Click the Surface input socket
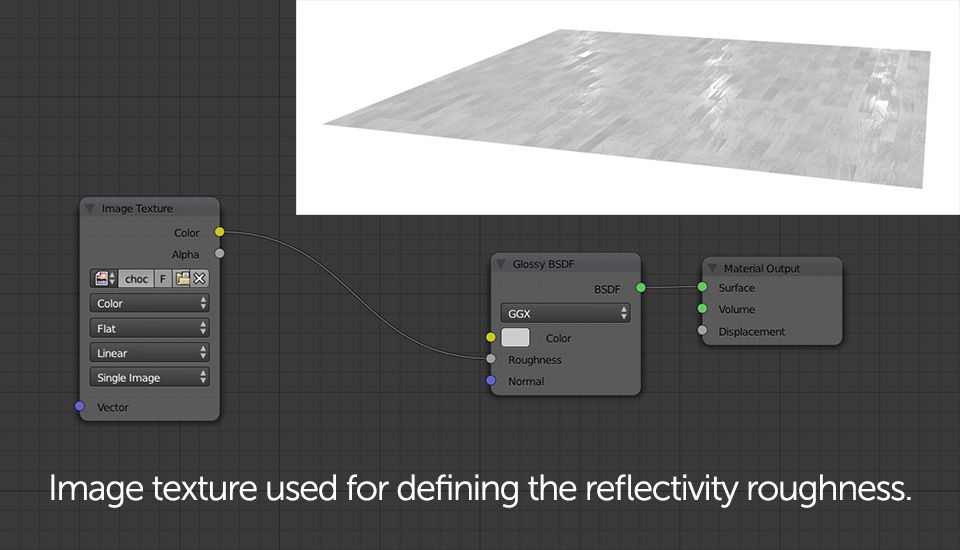The height and width of the screenshot is (550, 960). [x=702, y=287]
